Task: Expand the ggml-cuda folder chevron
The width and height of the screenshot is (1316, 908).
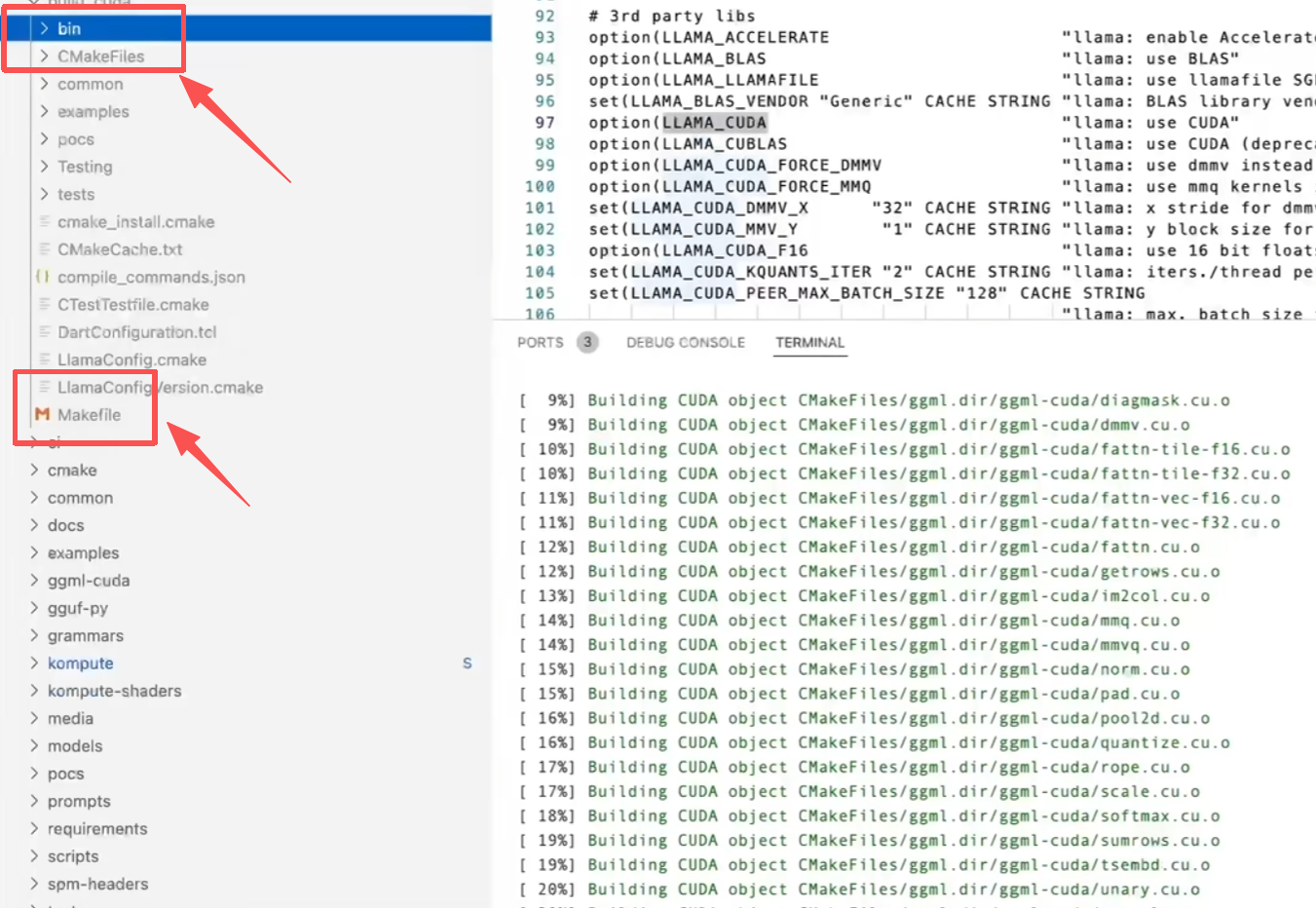Action: pos(34,581)
